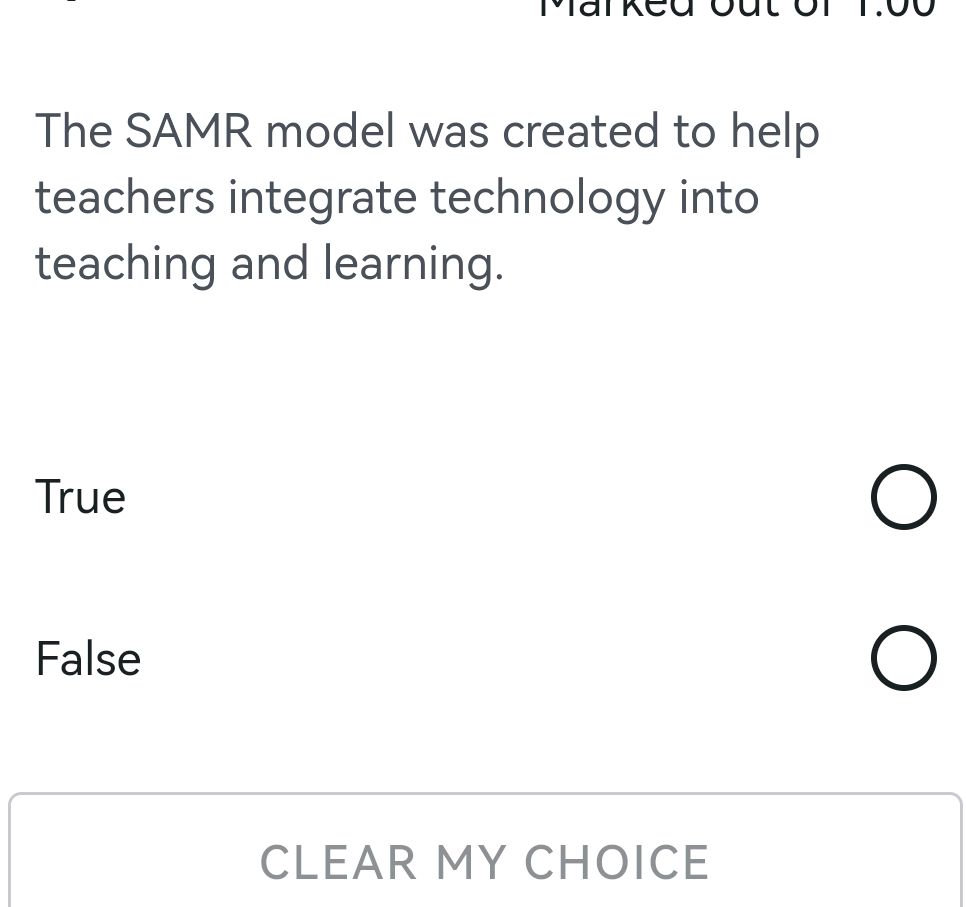Click the True answer label
This screenshot has width=966, height=907.
coord(80,496)
